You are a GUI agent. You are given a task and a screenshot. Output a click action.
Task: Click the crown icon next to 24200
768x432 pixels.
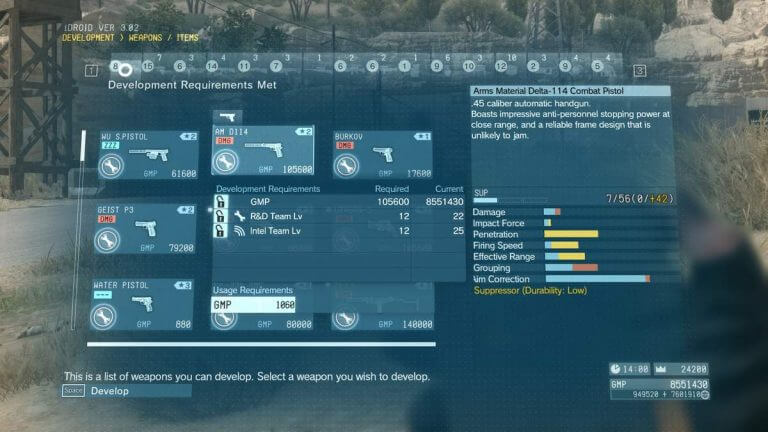(661, 369)
